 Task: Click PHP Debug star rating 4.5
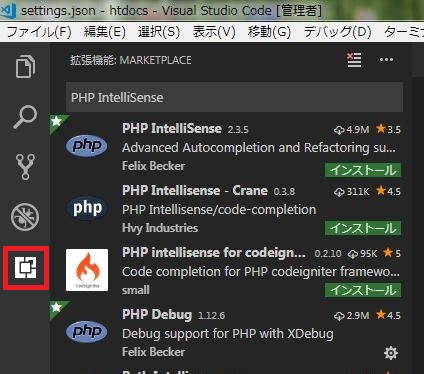pos(388,315)
